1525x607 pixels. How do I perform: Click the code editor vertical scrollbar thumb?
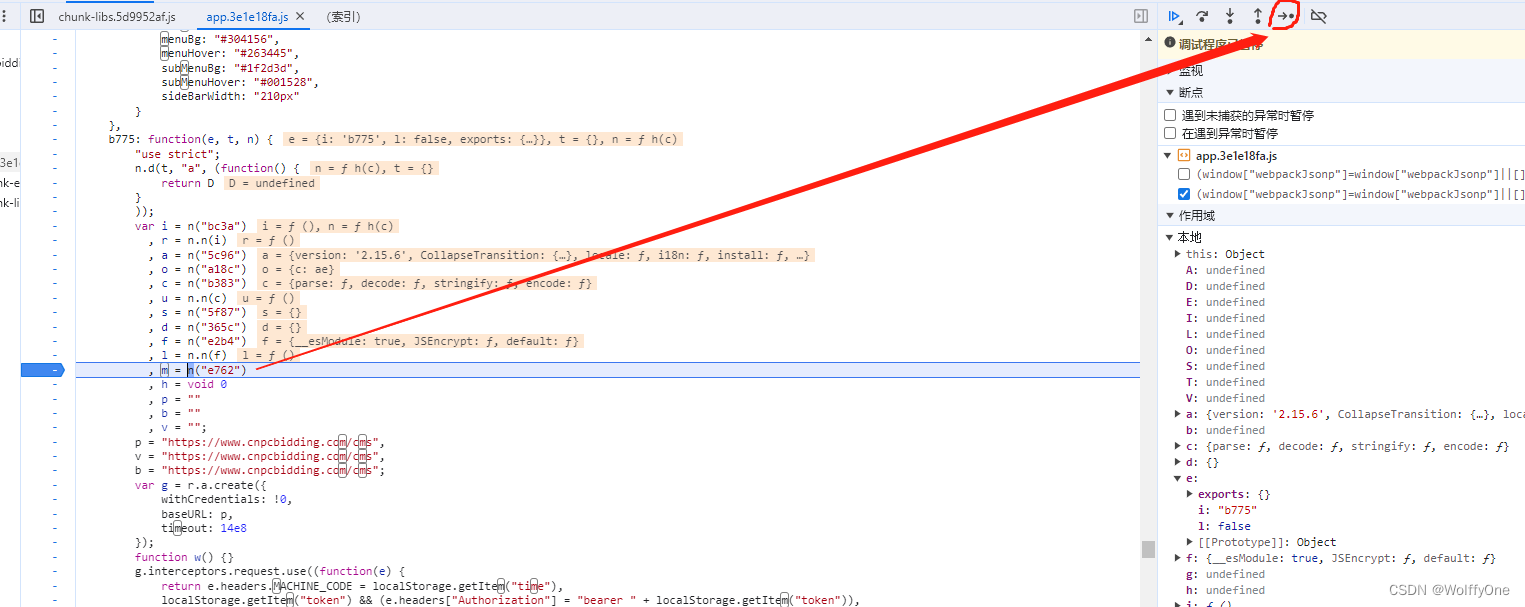tap(1149, 549)
